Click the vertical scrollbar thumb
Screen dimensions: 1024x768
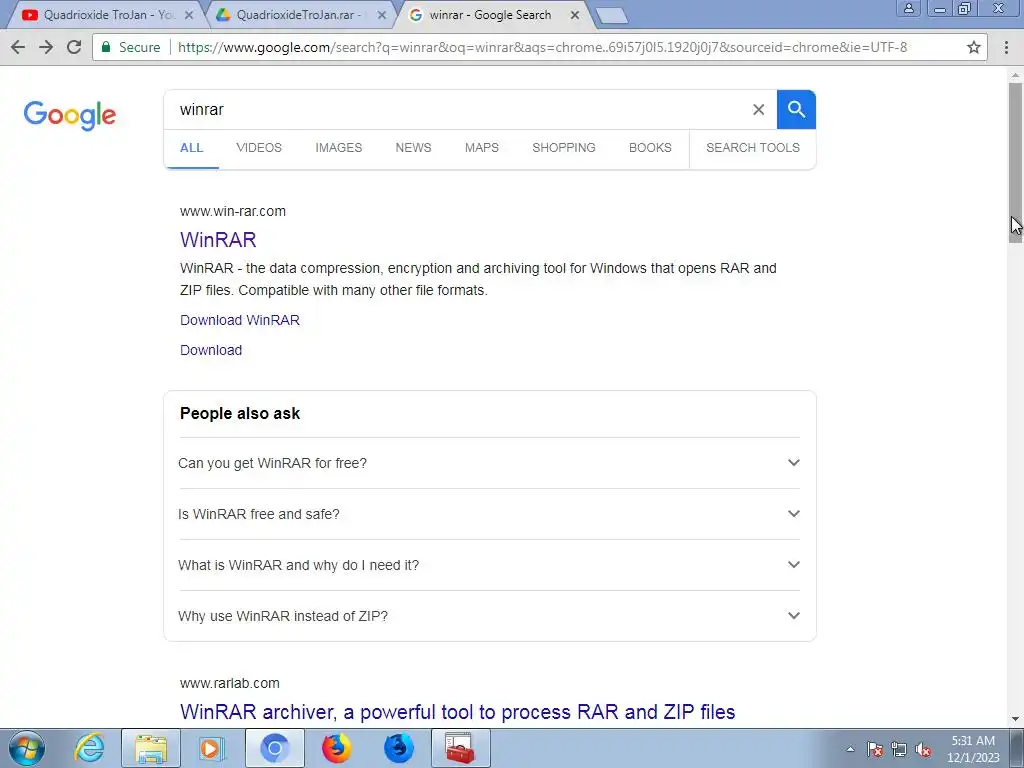1016,163
